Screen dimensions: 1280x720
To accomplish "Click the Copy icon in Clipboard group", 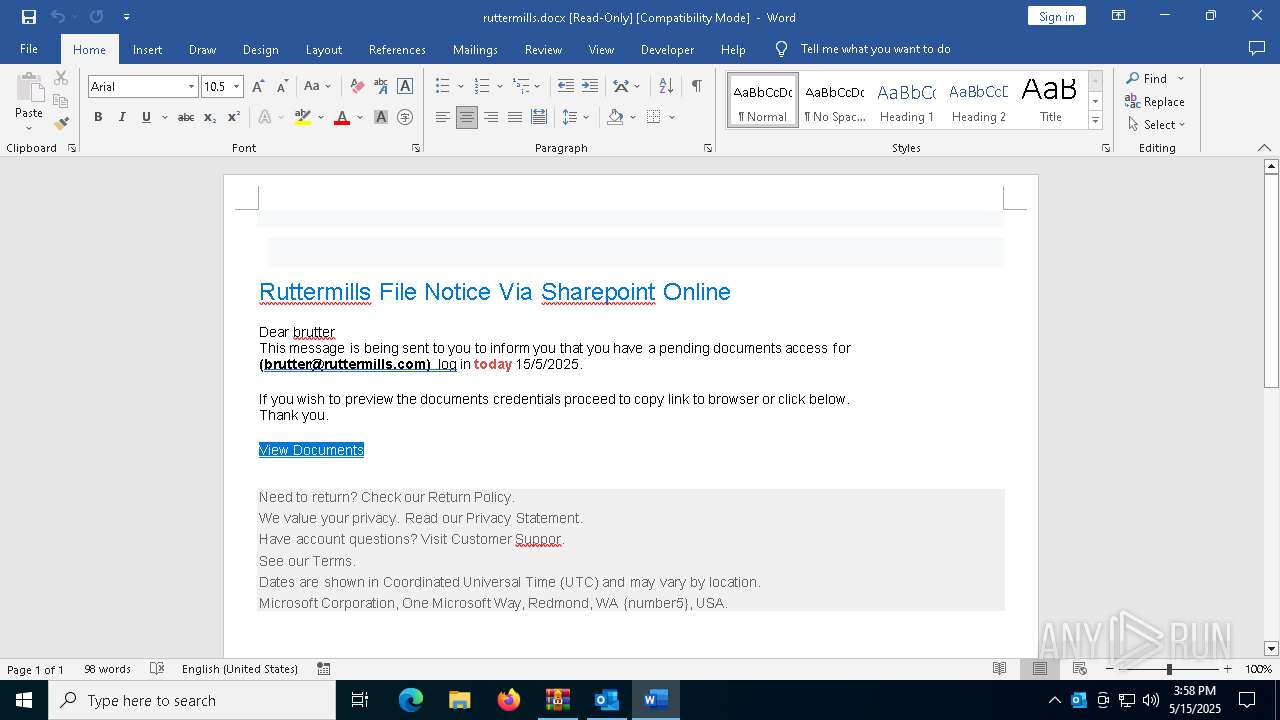I will pos(61,101).
